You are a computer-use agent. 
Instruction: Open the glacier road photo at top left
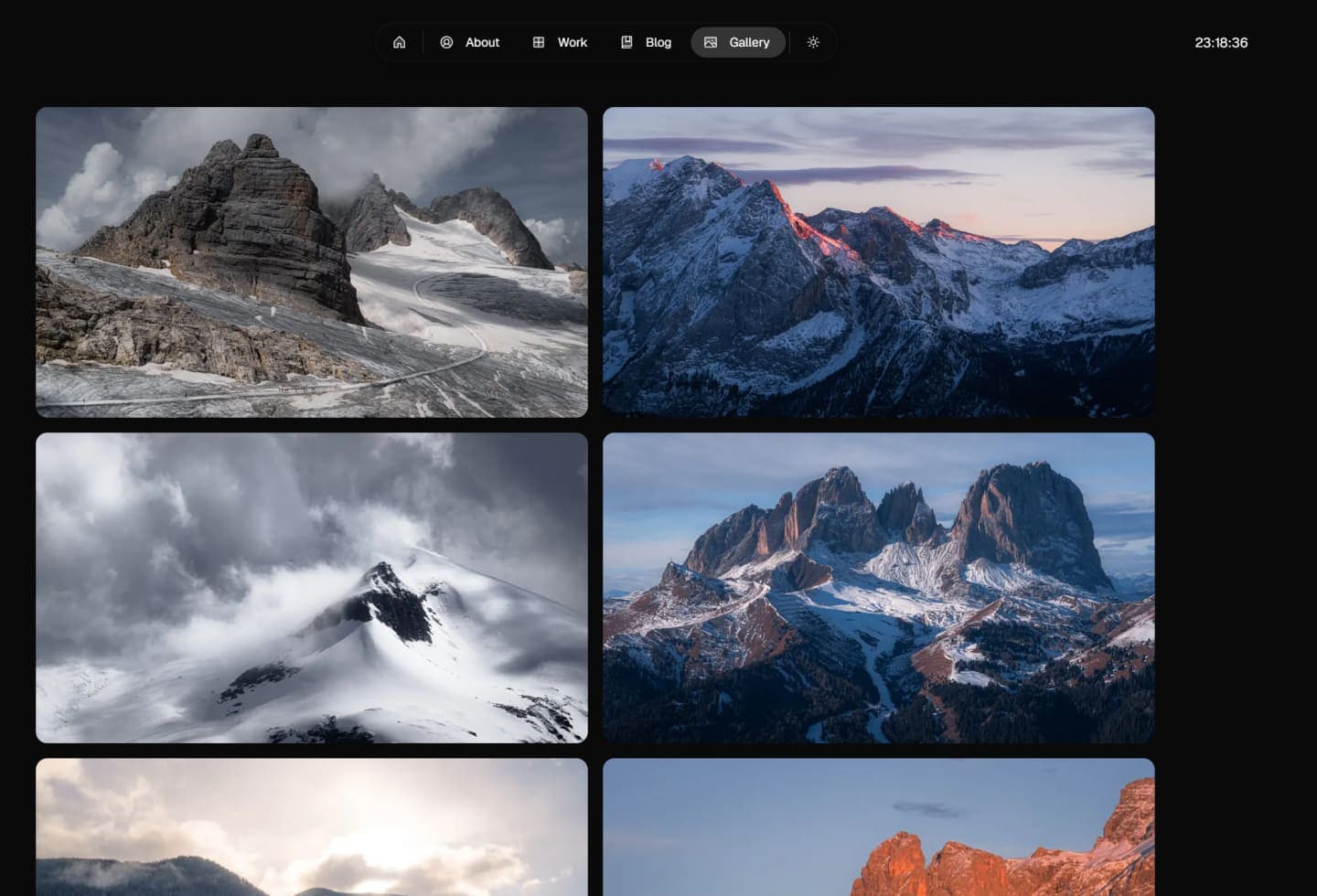[311, 262]
